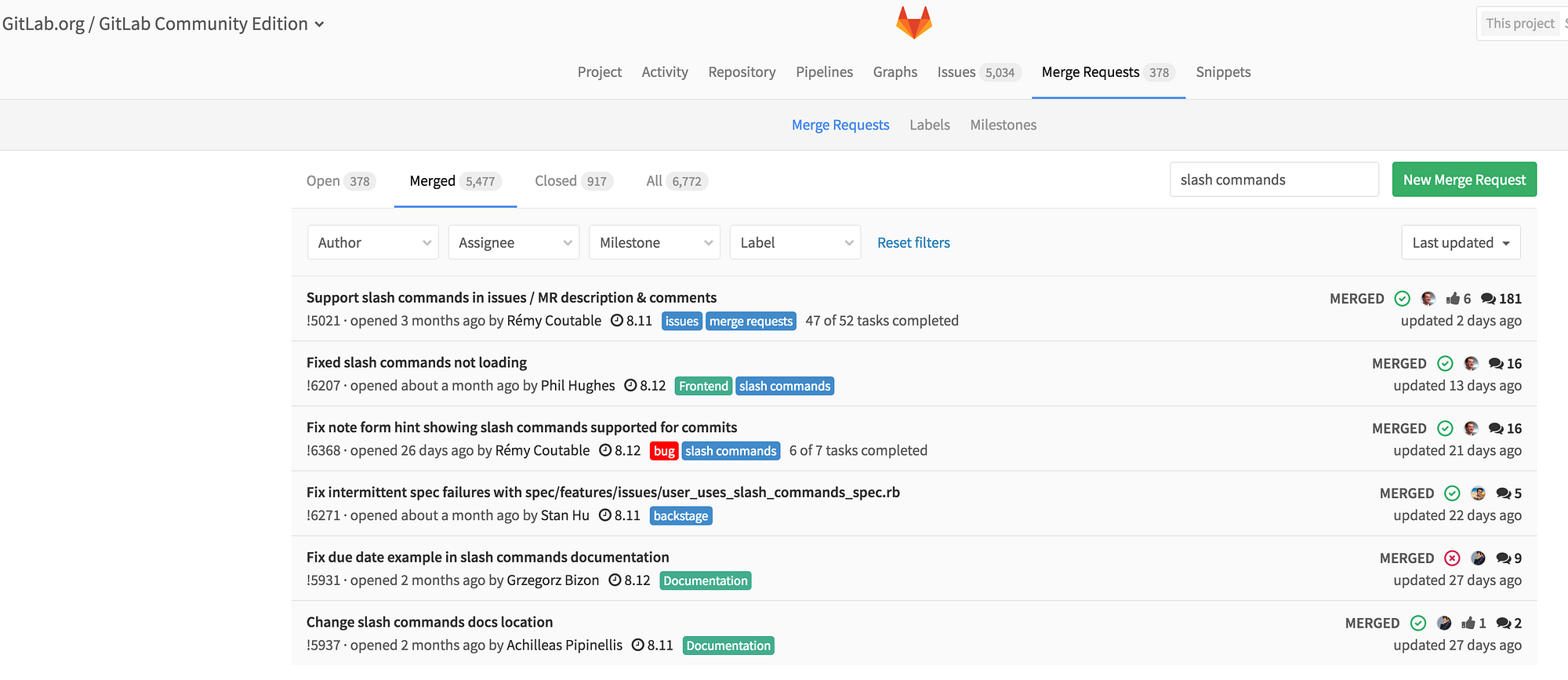The image size is (1568, 680).
Task: Open the Label filter dropdown
Action: coord(795,243)
